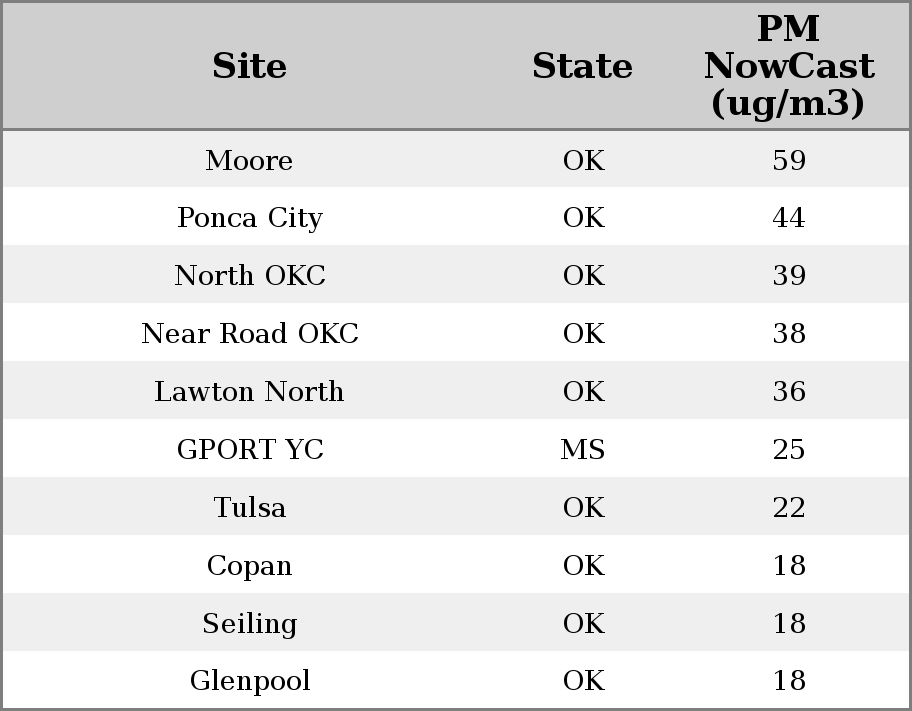Image resolution: width=912 pixels, height=711 pixels.
Task: Click the Glenpool site name
Action: click(249, 681)
